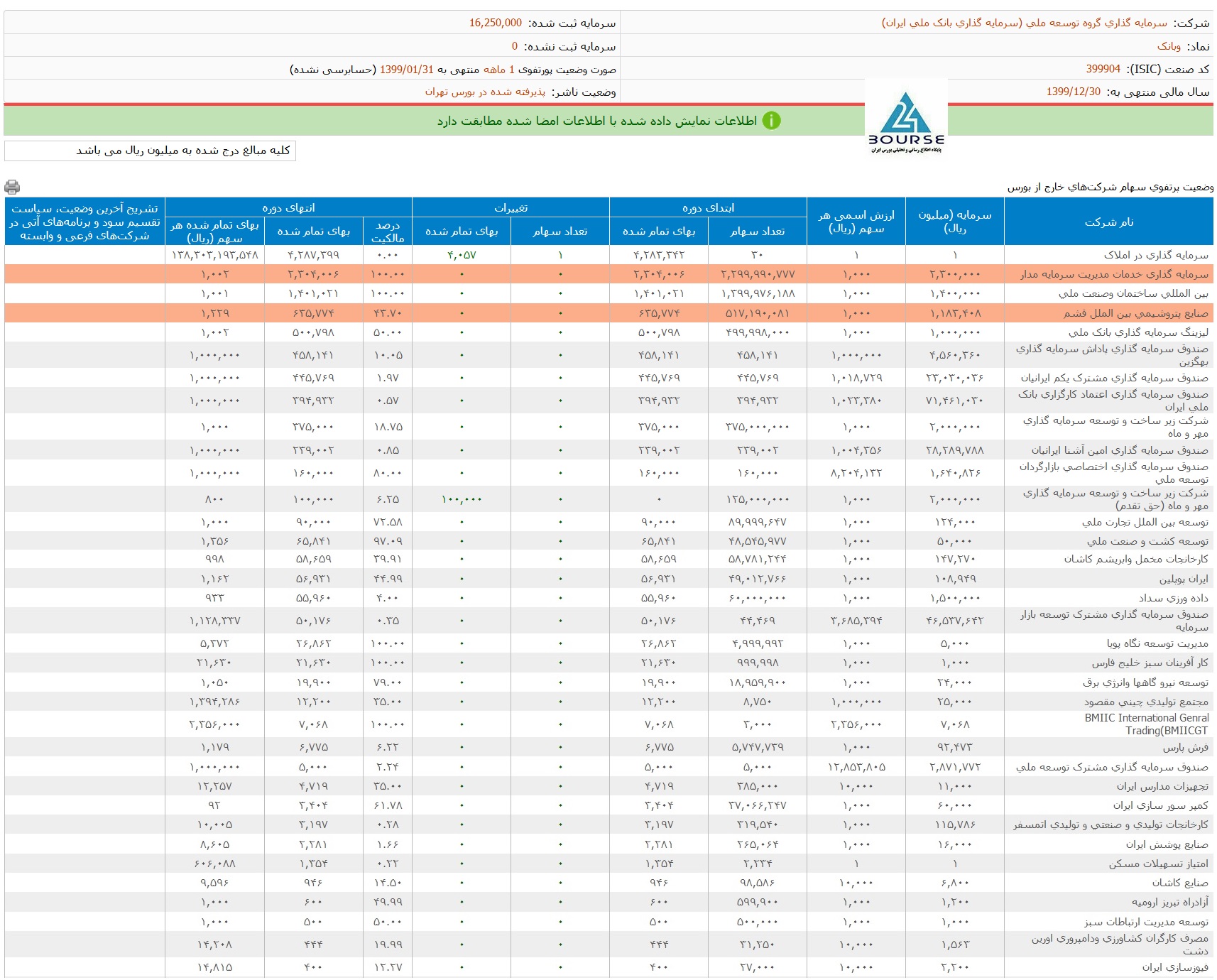Click the 'ابتدای دوره' column group header

(x=708, y=207)
